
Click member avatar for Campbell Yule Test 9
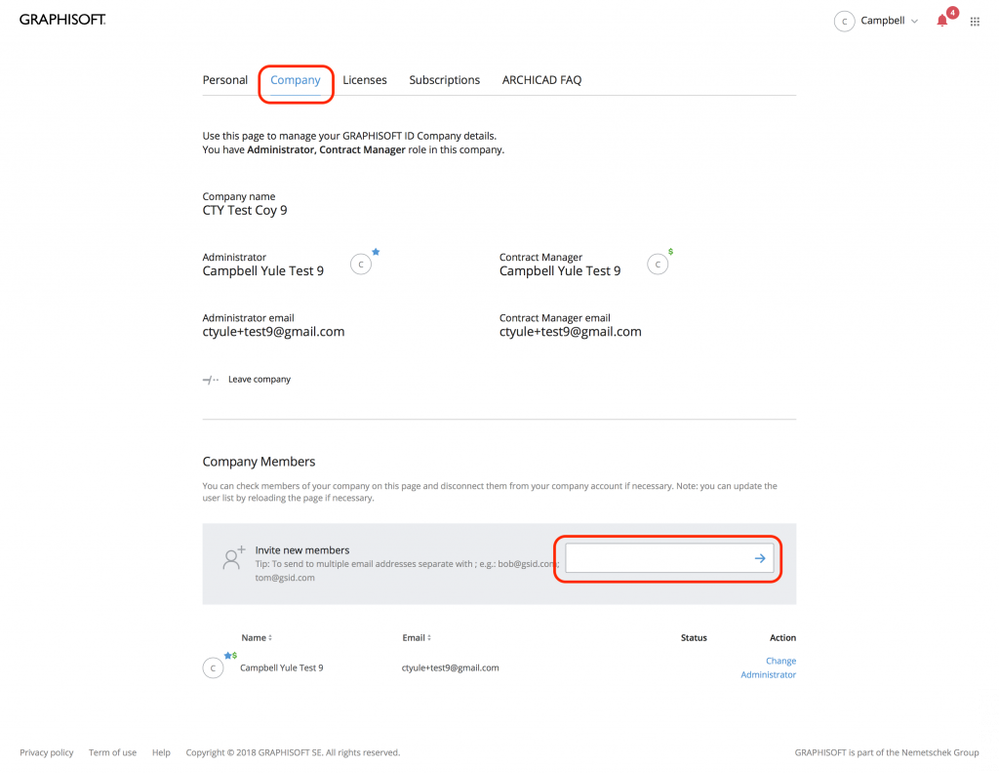pyautogui.click(x=213, y=668)
